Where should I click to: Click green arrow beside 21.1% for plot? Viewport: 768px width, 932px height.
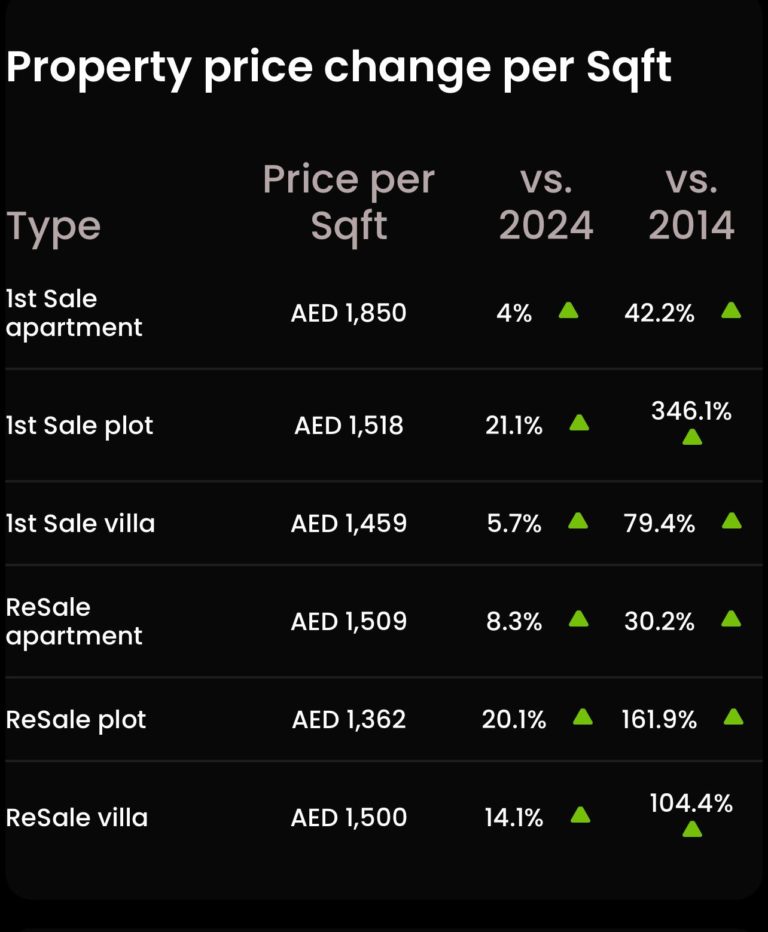[579, 423]
